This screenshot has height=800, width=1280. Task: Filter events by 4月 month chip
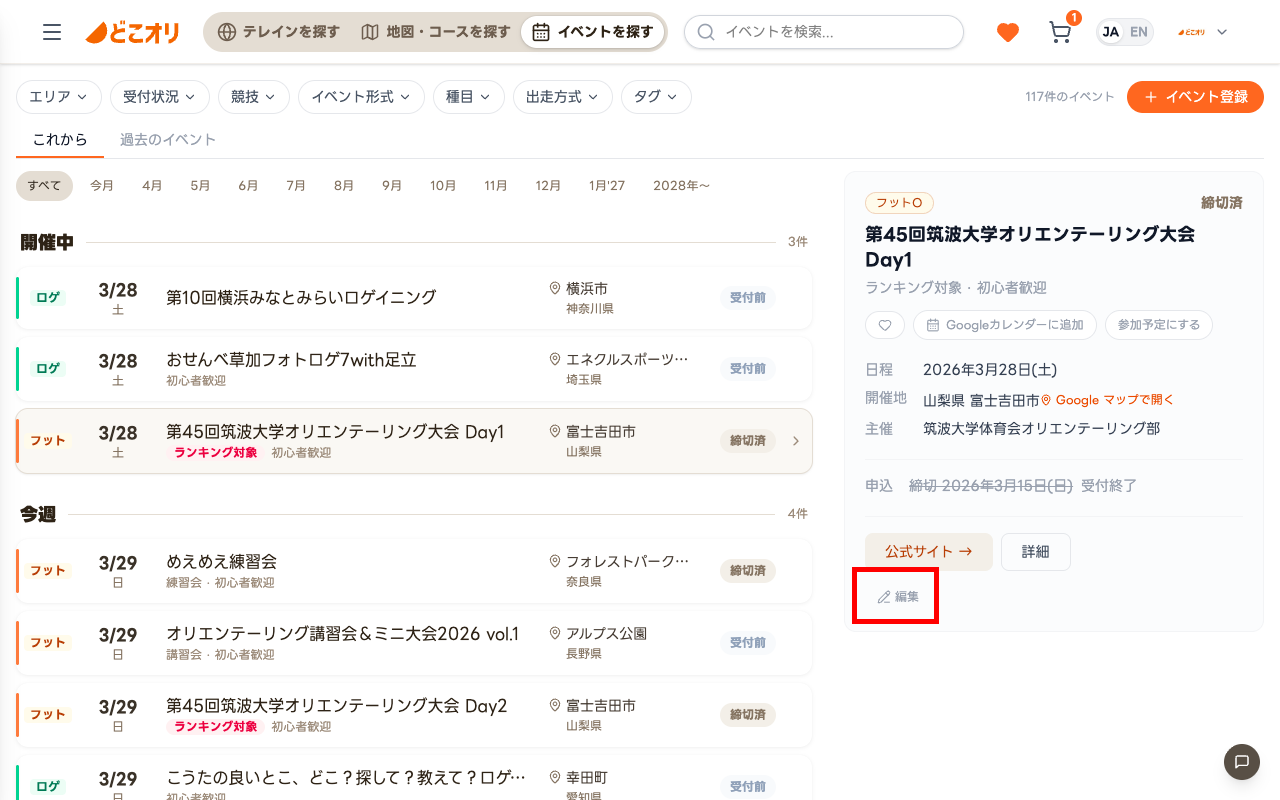(x=152, y=186)
